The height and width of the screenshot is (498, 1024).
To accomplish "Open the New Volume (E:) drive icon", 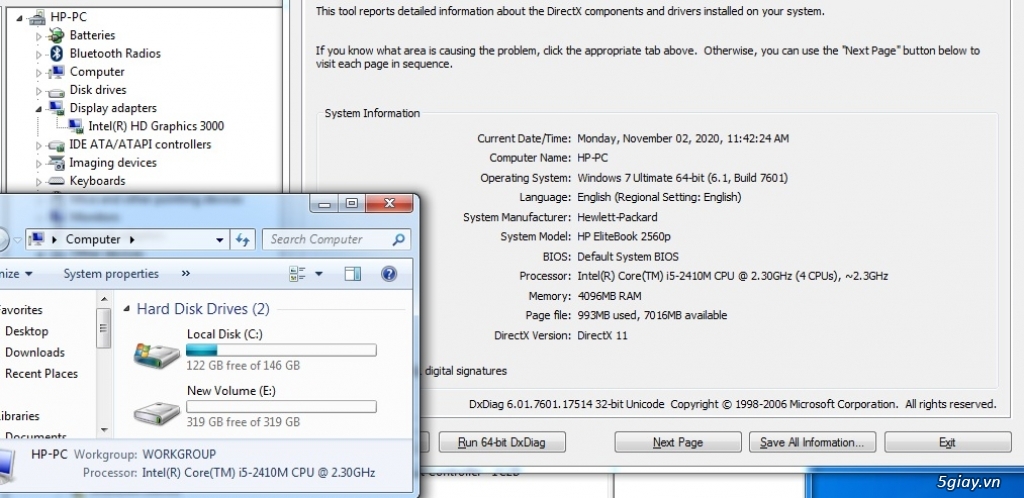I will pos(157,413).
